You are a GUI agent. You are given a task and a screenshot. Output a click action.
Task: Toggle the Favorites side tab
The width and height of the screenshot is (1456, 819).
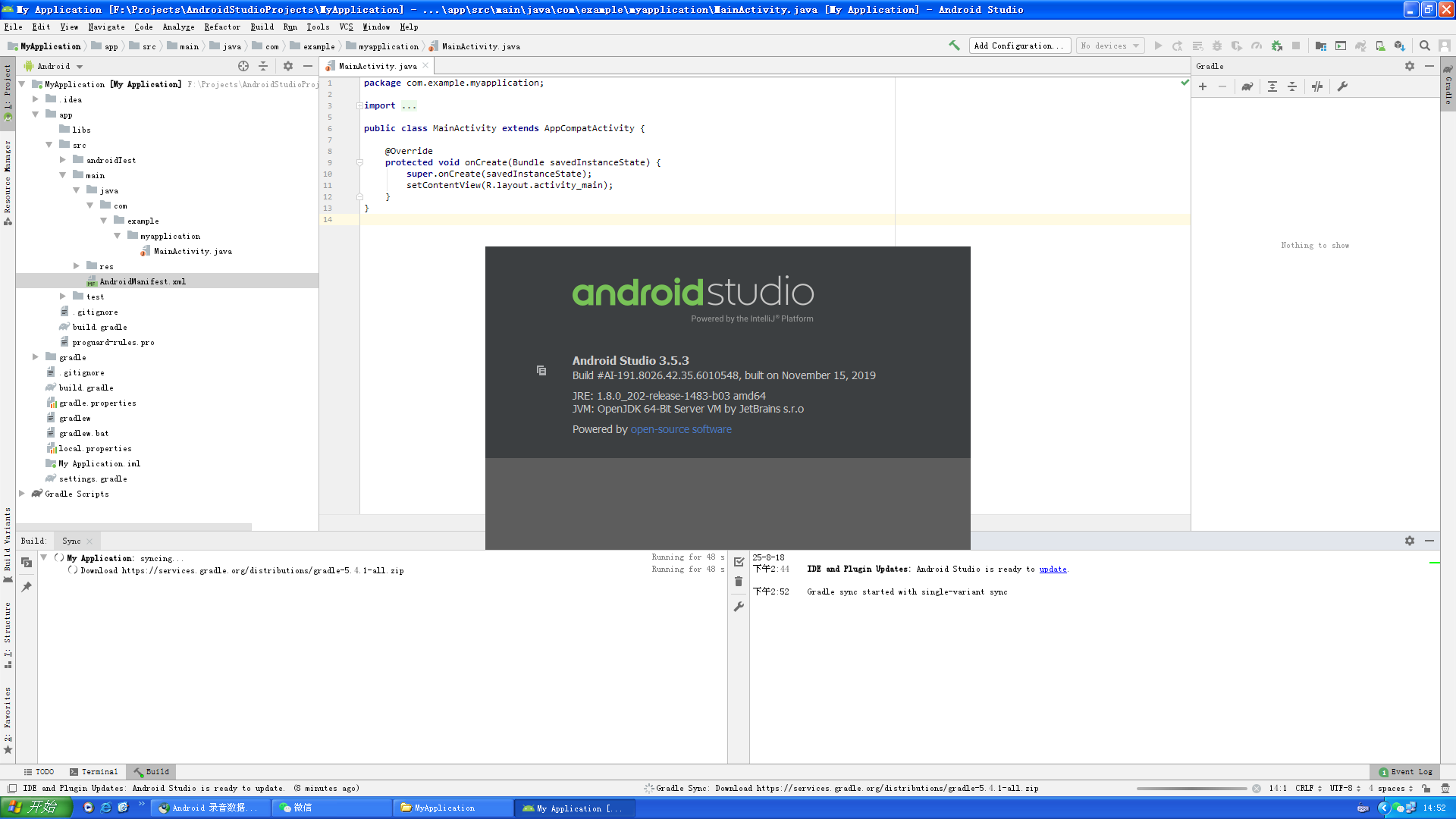click(8, 720)
